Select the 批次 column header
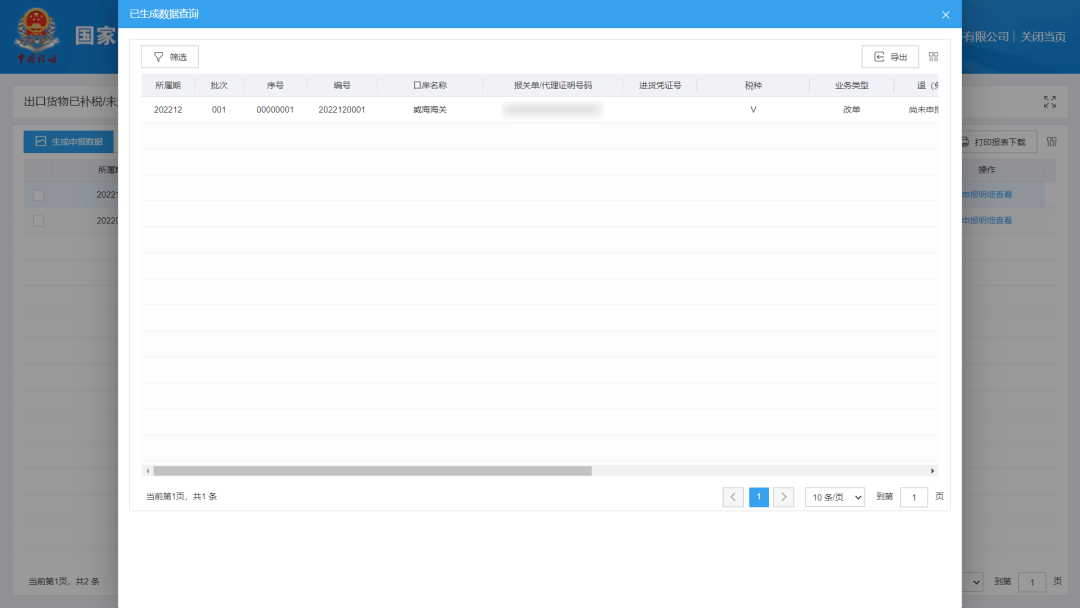This screenshot has width=1080, height=608. pyautogui.click(x=219, y=85)
